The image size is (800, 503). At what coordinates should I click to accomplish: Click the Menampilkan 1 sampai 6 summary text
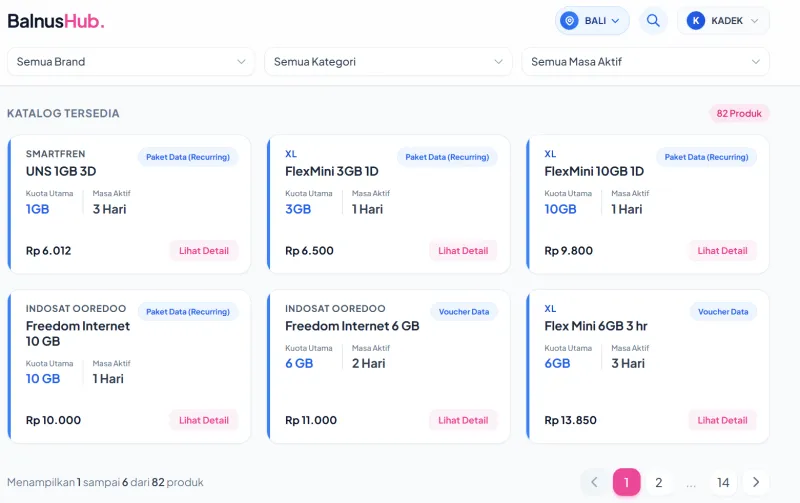(105, 482)
